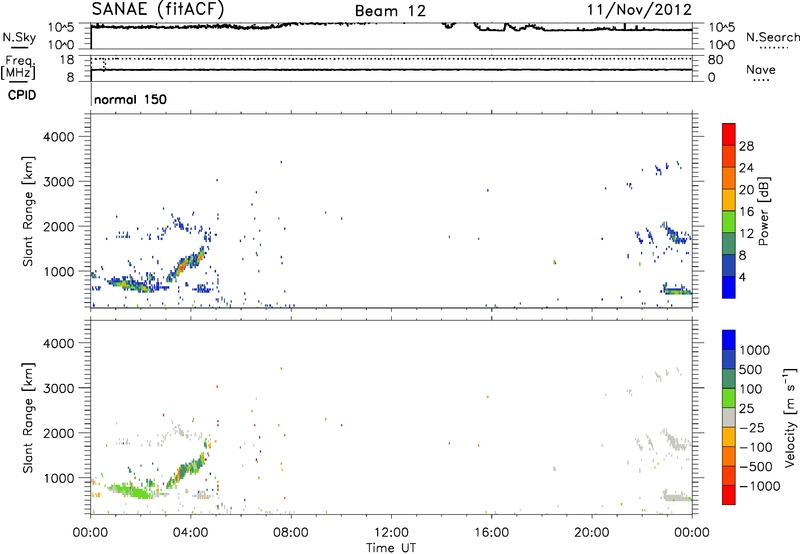Click the Freq. [MHz] axis label
Viewport: 800px width, 554px height.
tap(19, 67)
